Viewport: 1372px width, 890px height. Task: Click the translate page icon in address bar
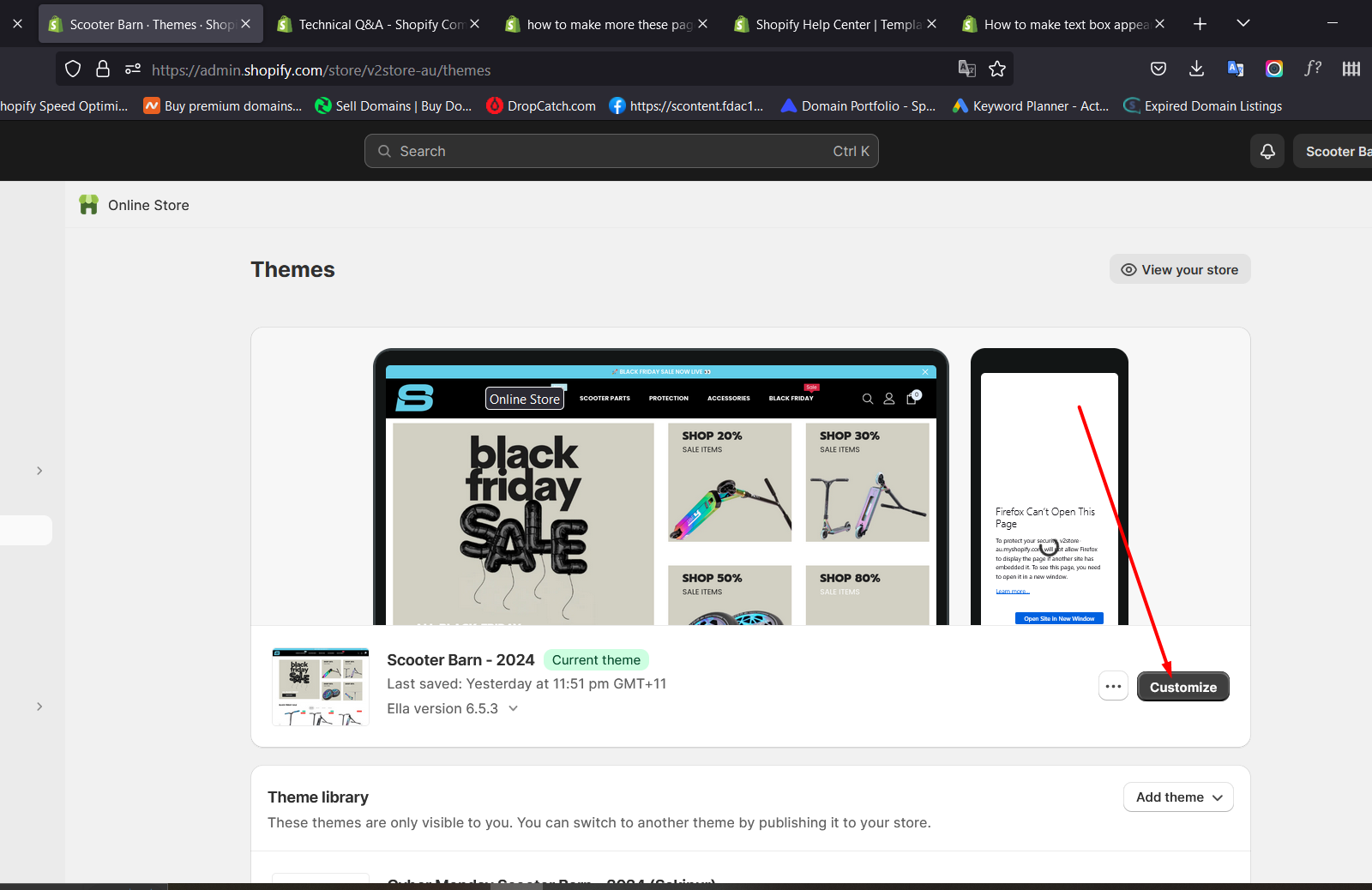[967, 69]
